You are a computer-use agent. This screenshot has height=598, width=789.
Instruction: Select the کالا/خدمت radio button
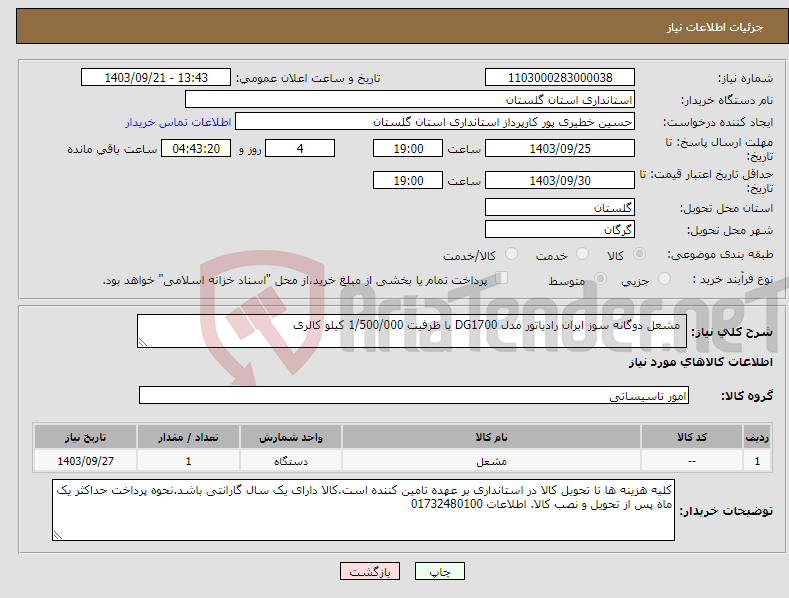511,254
